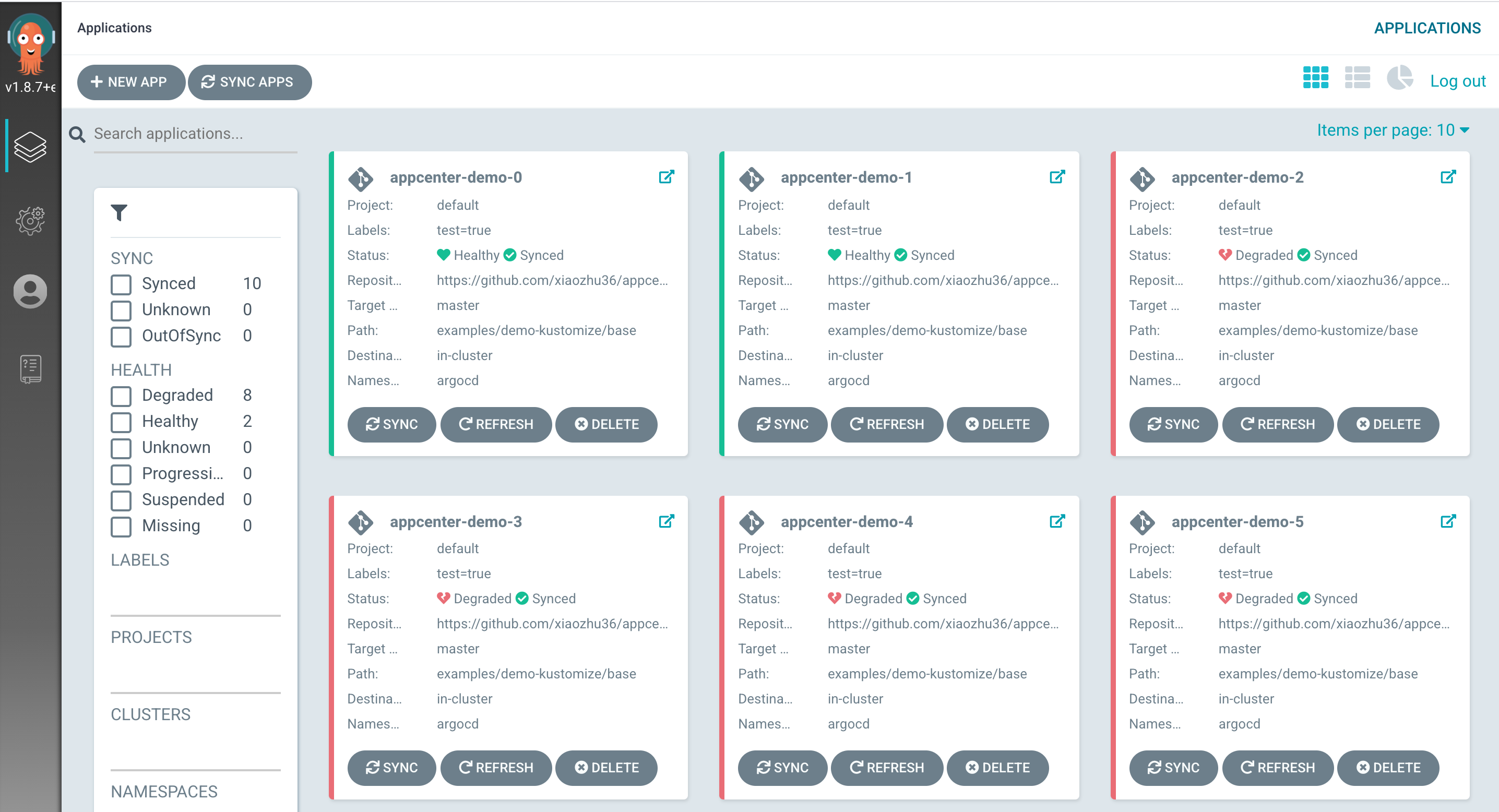Open the Documentation book icon in sidebar
The width and height of the screenshot is (1499, 812).
pos(30,369)
